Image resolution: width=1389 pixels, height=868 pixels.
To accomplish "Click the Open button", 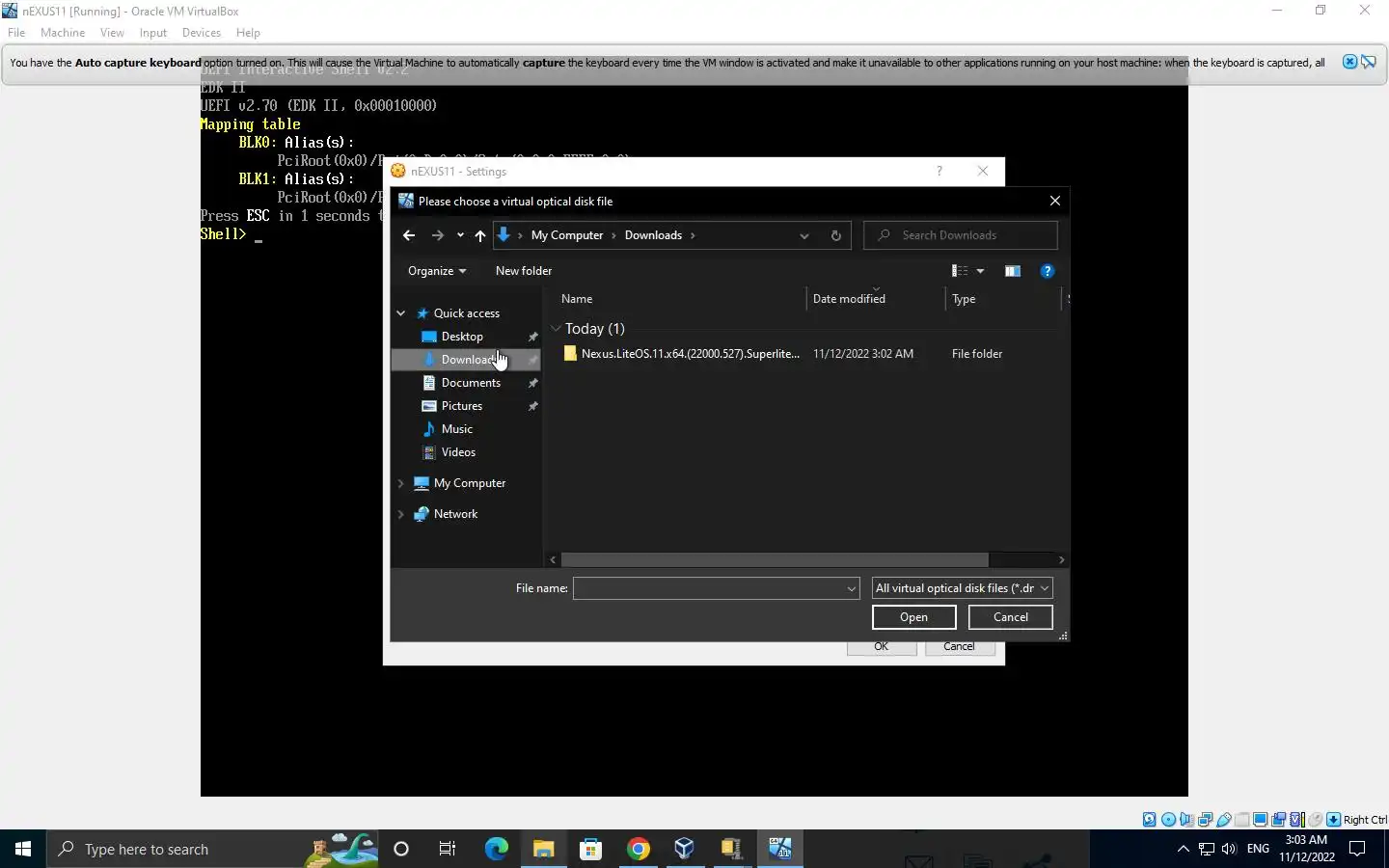I will click(x=914, y=617).
